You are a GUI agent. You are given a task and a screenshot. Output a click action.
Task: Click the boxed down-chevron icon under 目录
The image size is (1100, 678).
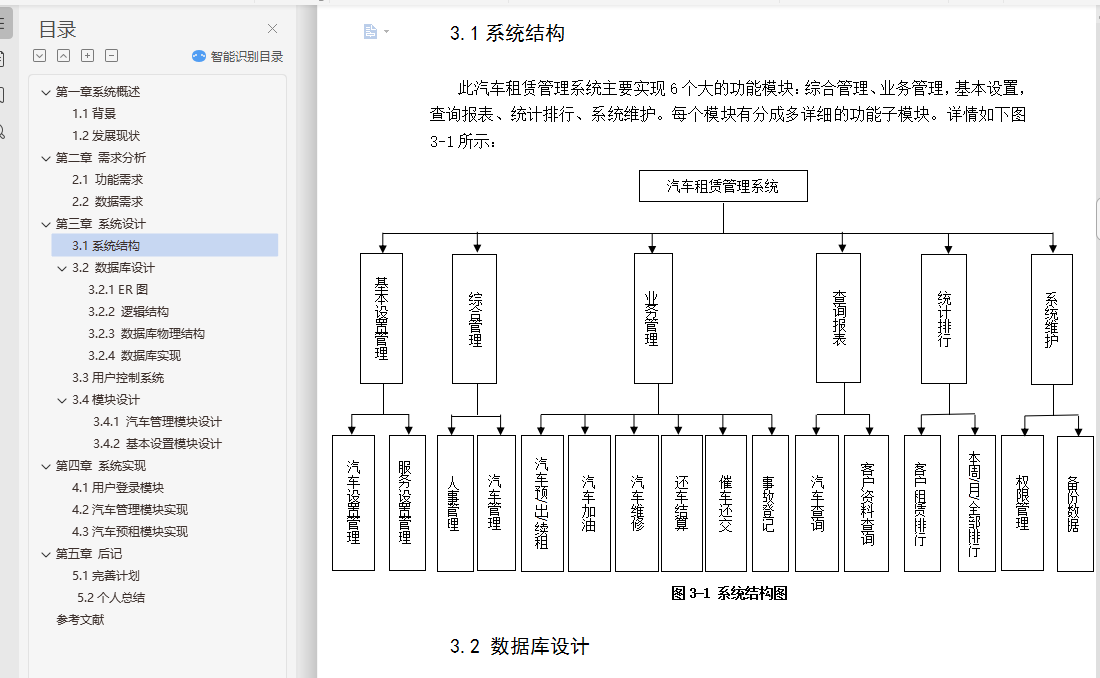[x=39, y=55]
